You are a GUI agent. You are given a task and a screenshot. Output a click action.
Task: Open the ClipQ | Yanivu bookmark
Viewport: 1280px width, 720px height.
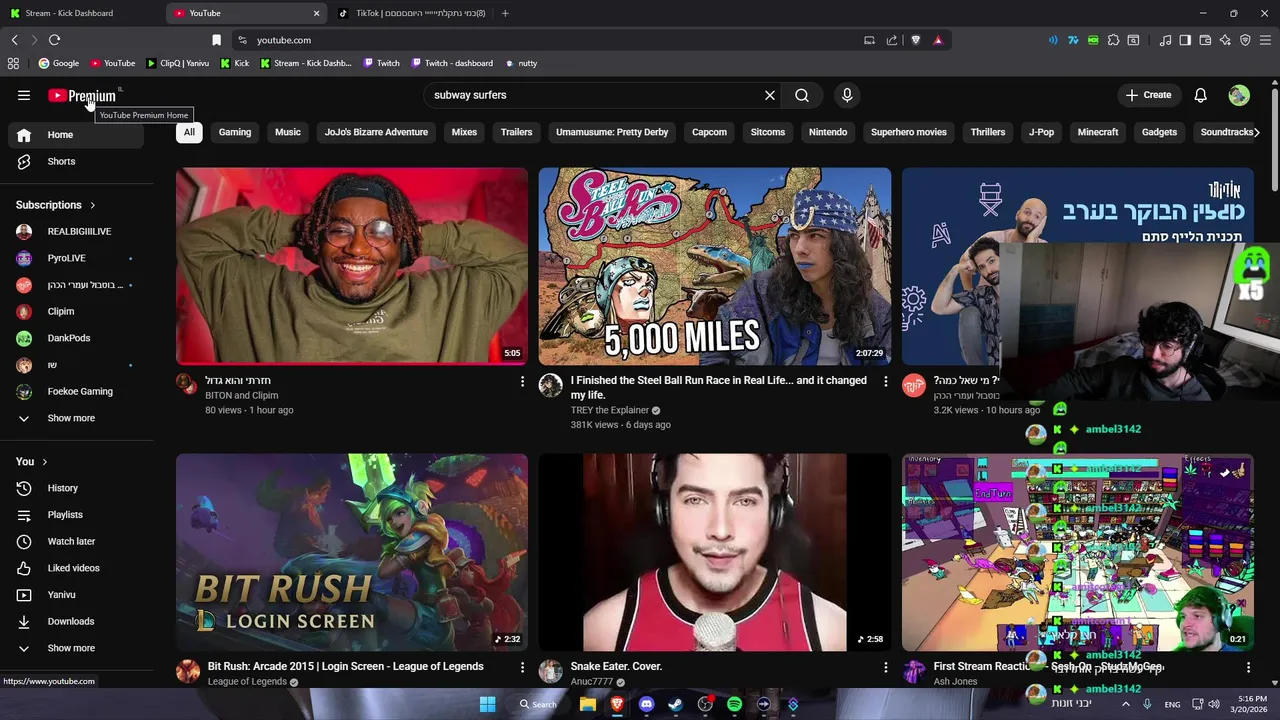tap(178, 63)
